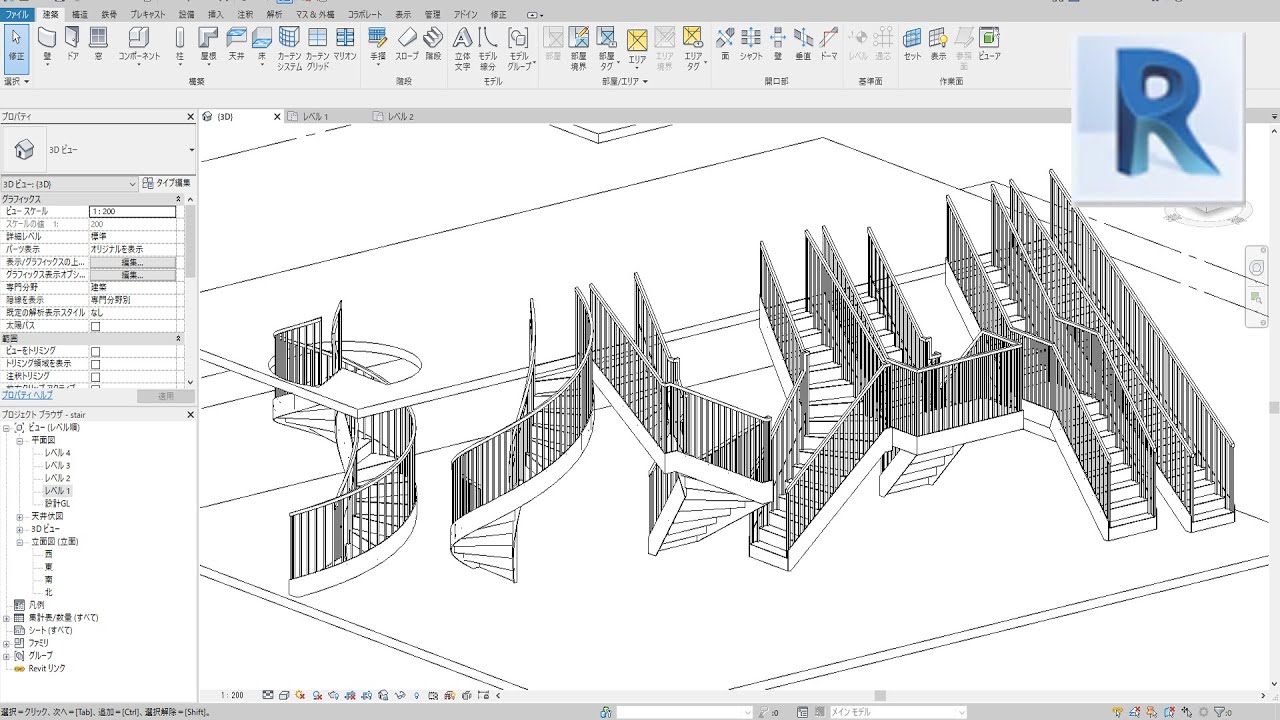The image size is (1280, 720).
Task: Click the コンポーネント (Component) tool
Action: point(139,45)
